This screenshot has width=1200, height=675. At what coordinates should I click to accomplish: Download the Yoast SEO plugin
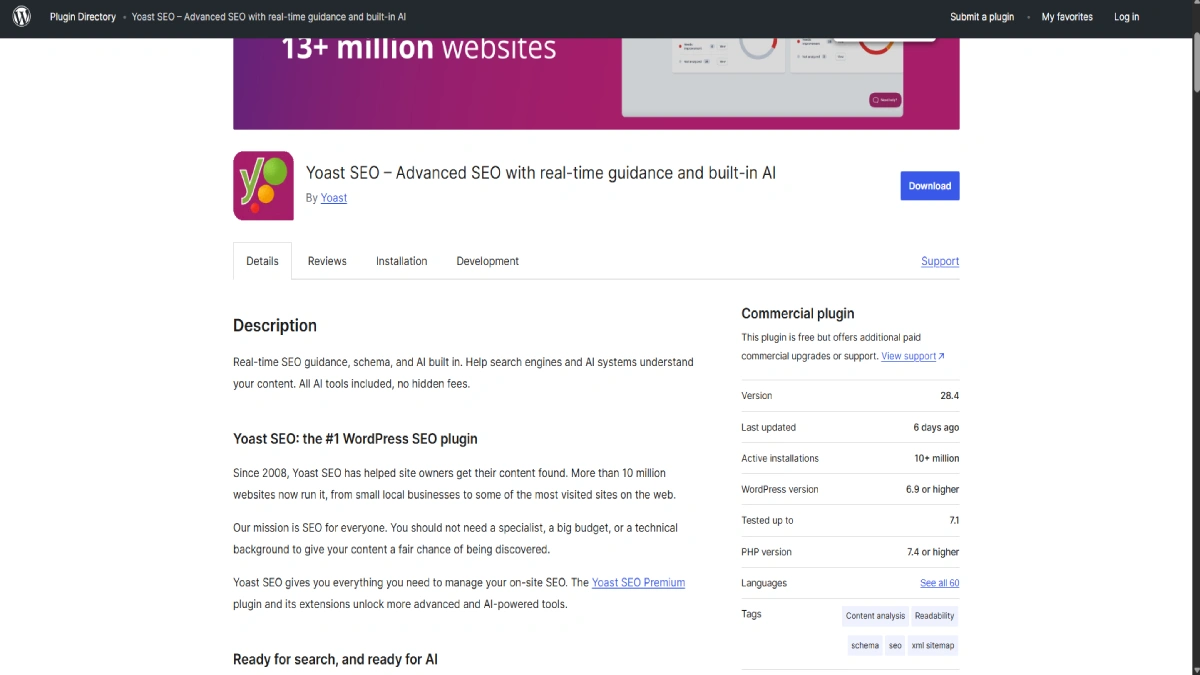[x=930, y=186]
